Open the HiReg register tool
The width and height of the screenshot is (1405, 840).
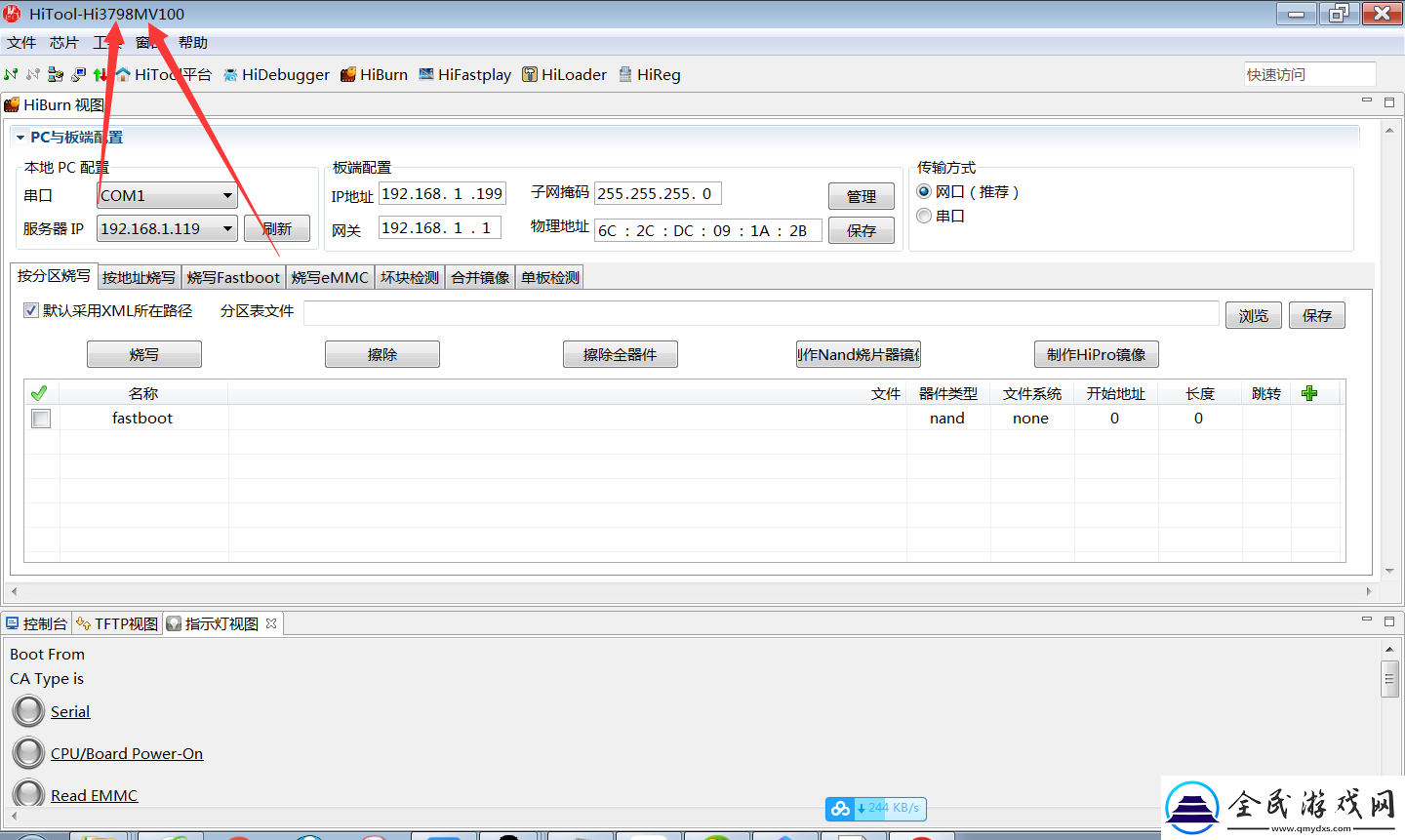[x=649, y=74]
